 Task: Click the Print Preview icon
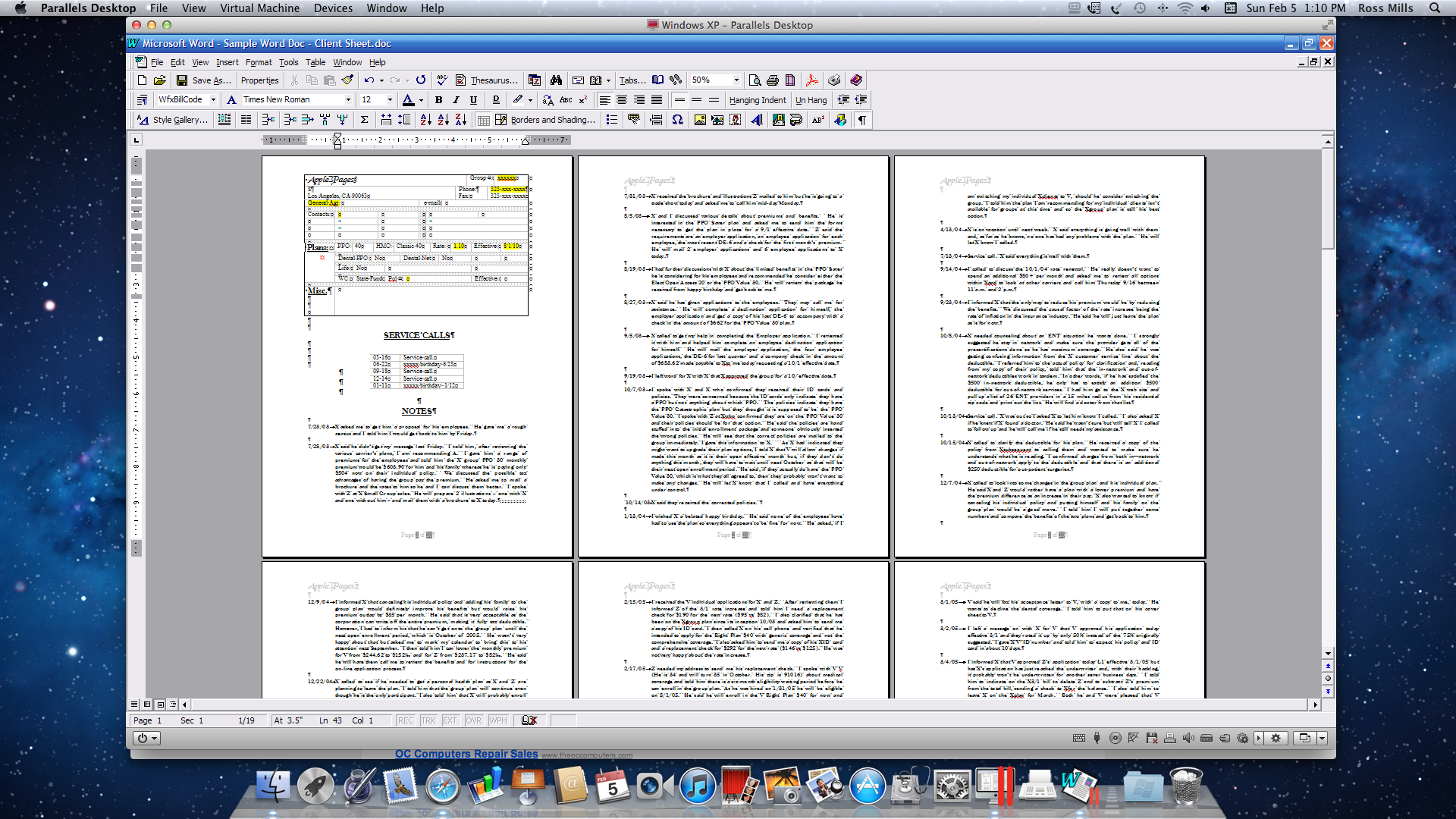(755, 80)
